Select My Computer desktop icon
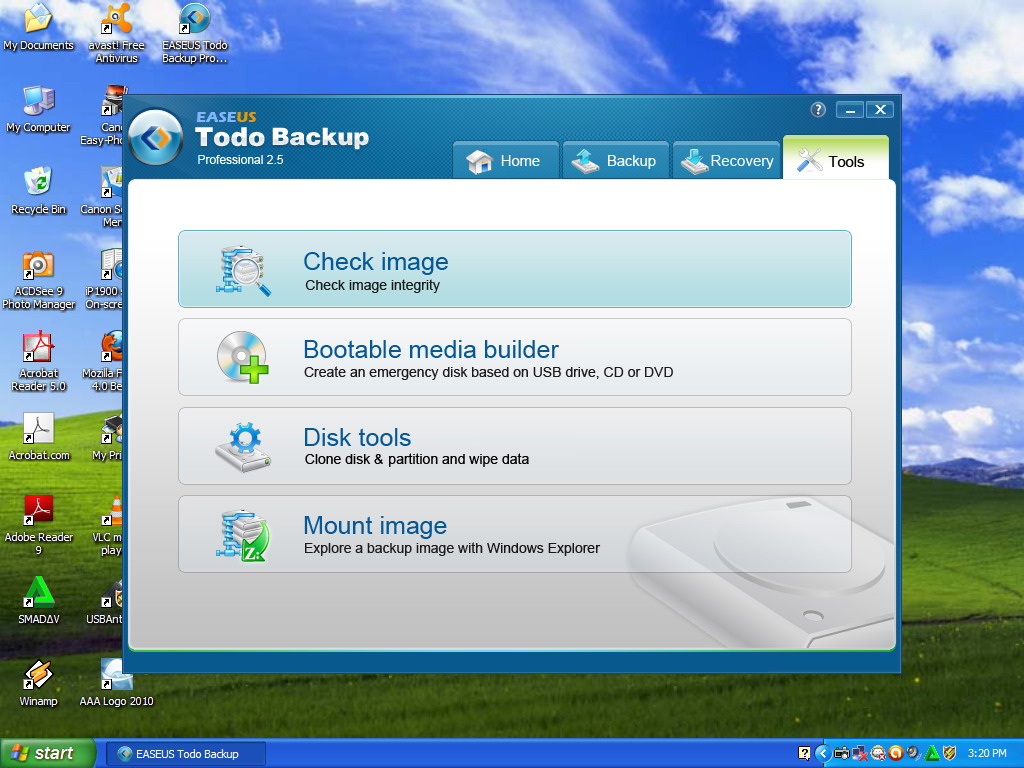 point(39,109)
